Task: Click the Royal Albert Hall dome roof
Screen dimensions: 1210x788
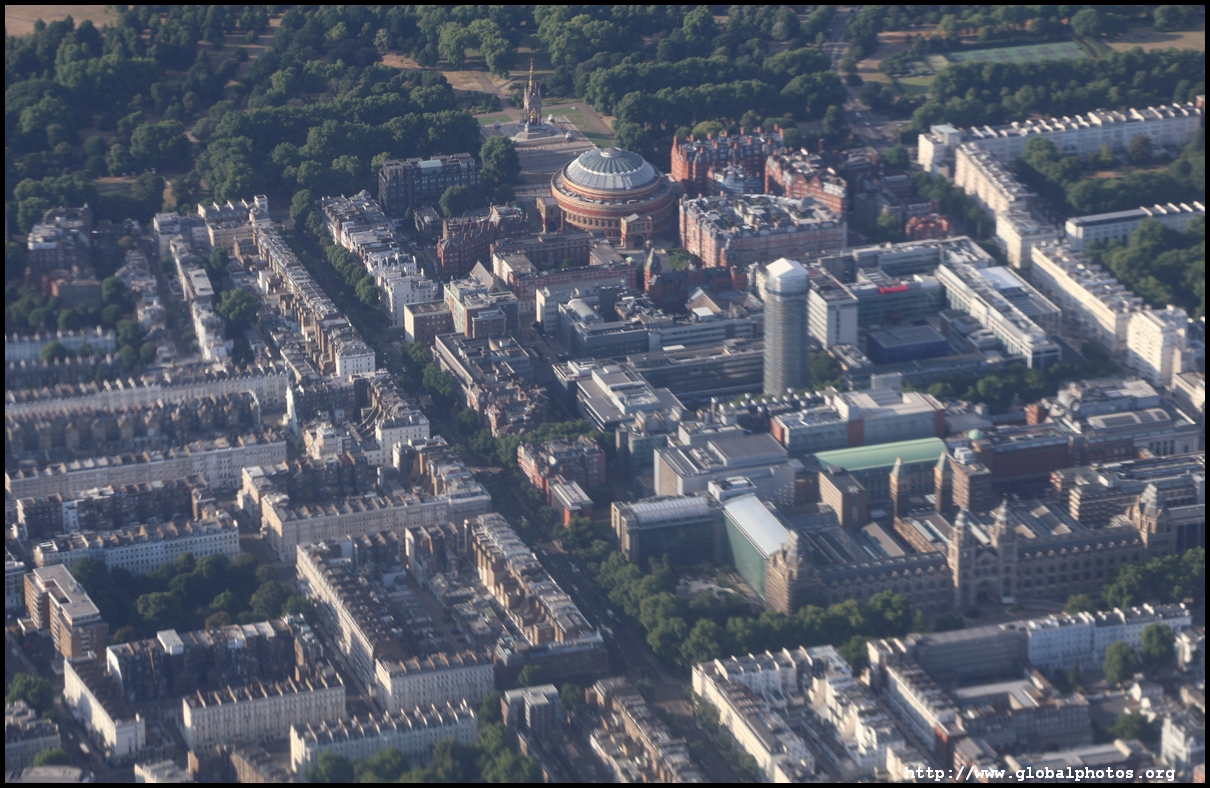Action: click(x=610, y=171)
